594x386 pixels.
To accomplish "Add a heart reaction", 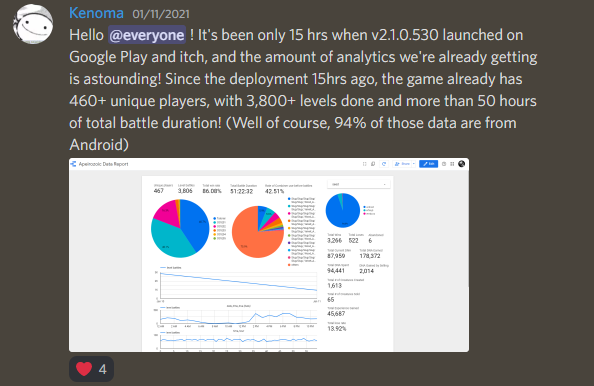I will (x=91, y=369).
